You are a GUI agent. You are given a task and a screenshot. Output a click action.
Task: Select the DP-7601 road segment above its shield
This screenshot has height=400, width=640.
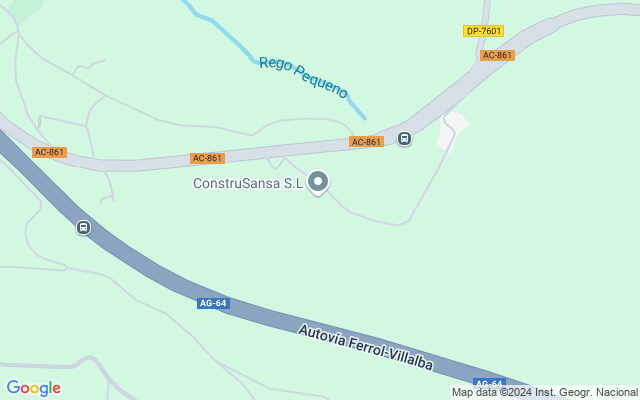click(485, 12)
